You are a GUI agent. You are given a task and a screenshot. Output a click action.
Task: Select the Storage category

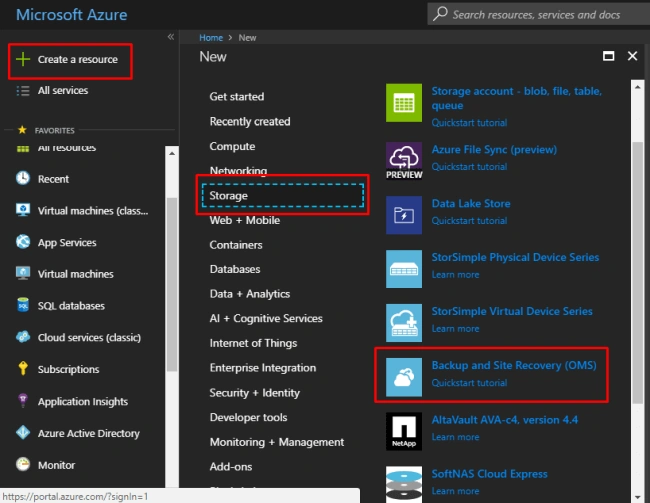pos(283,195)
